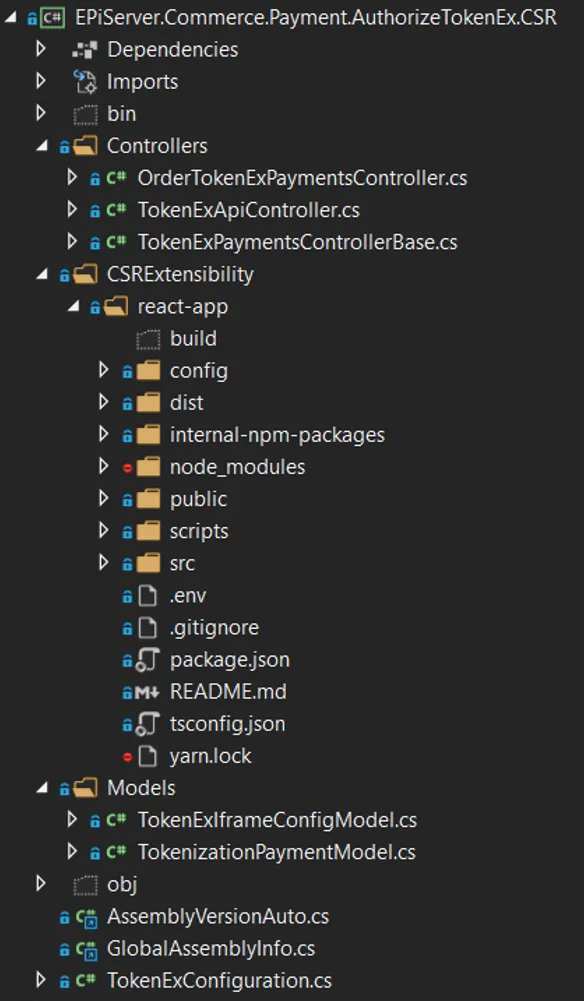Click the dotted bin folder icon

point(84,114)
